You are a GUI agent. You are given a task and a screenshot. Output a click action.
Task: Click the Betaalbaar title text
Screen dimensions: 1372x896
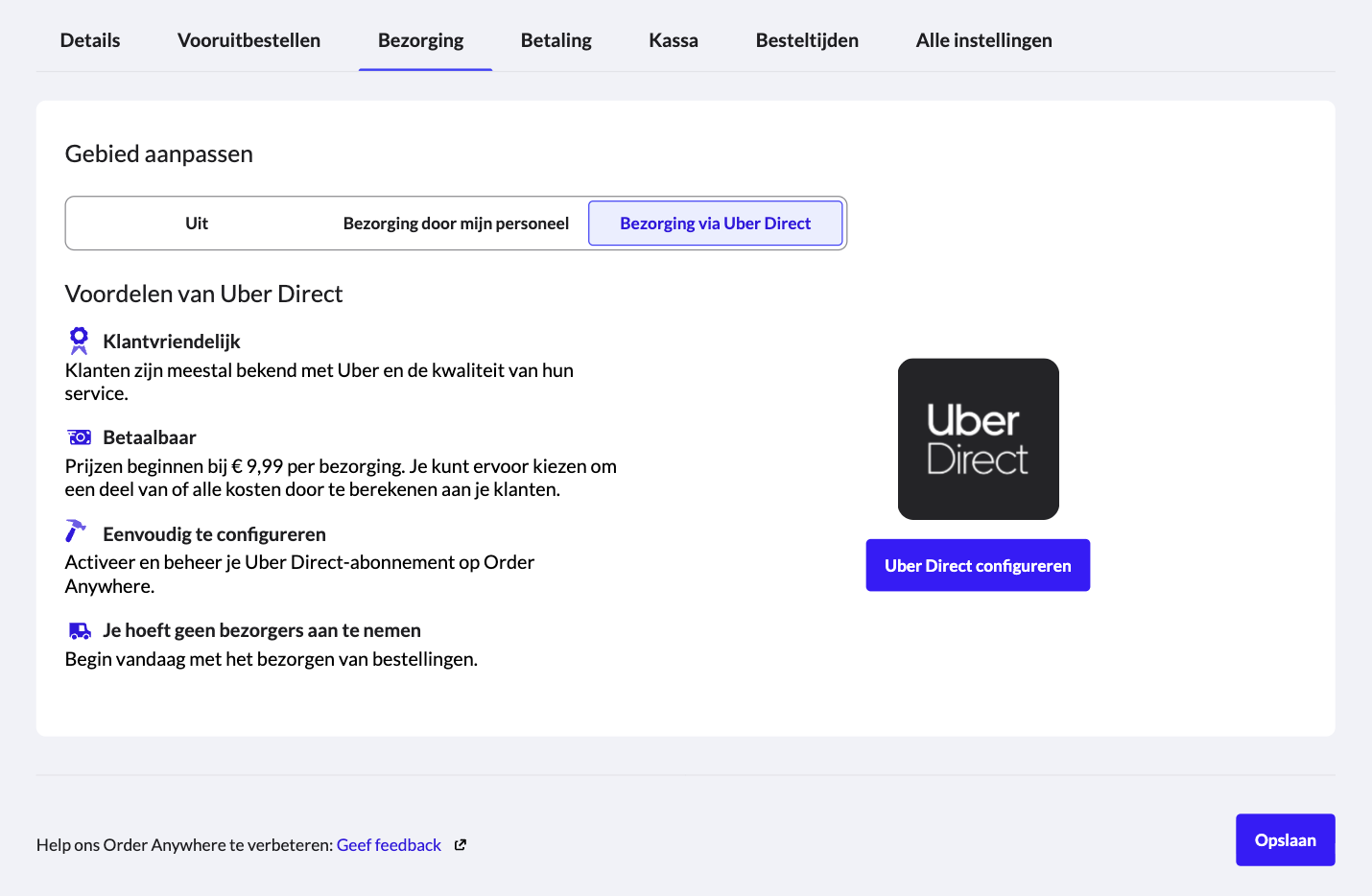pos(150,437)
